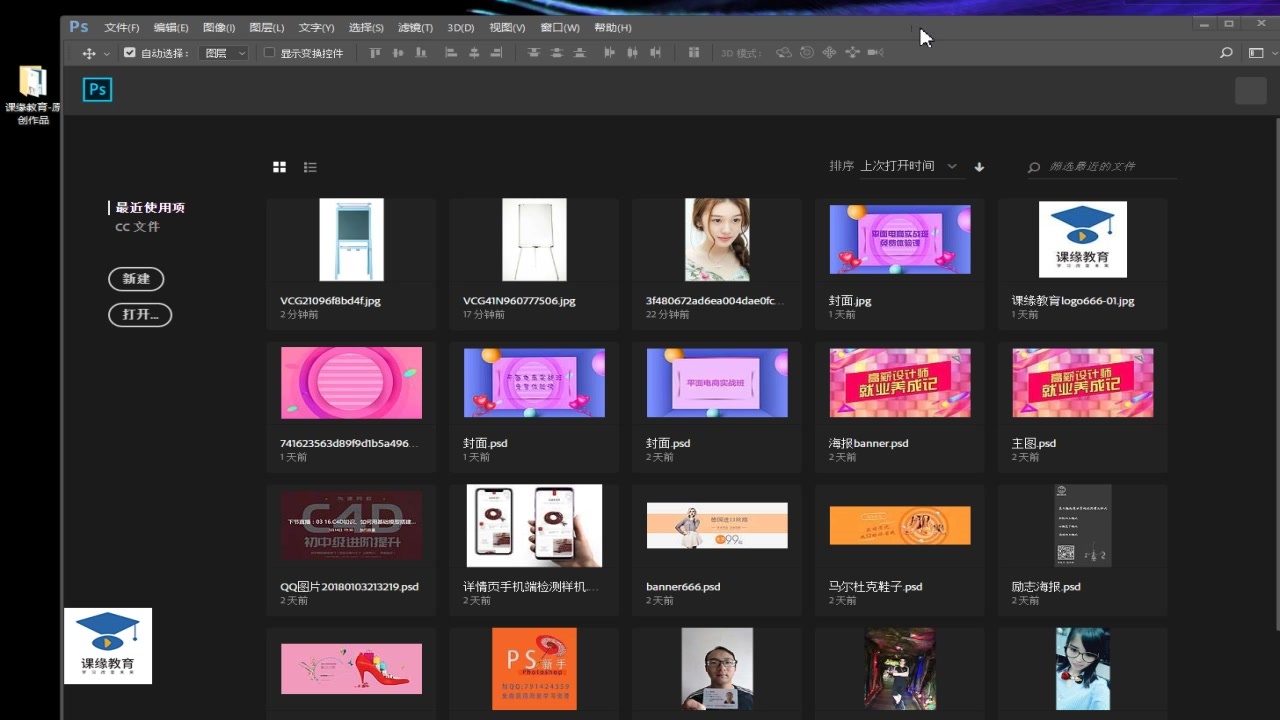Open the banner666.psd thumbnail
This screenshot has width=1280, height=720.
pyautogui.click(x=717, y=525)
